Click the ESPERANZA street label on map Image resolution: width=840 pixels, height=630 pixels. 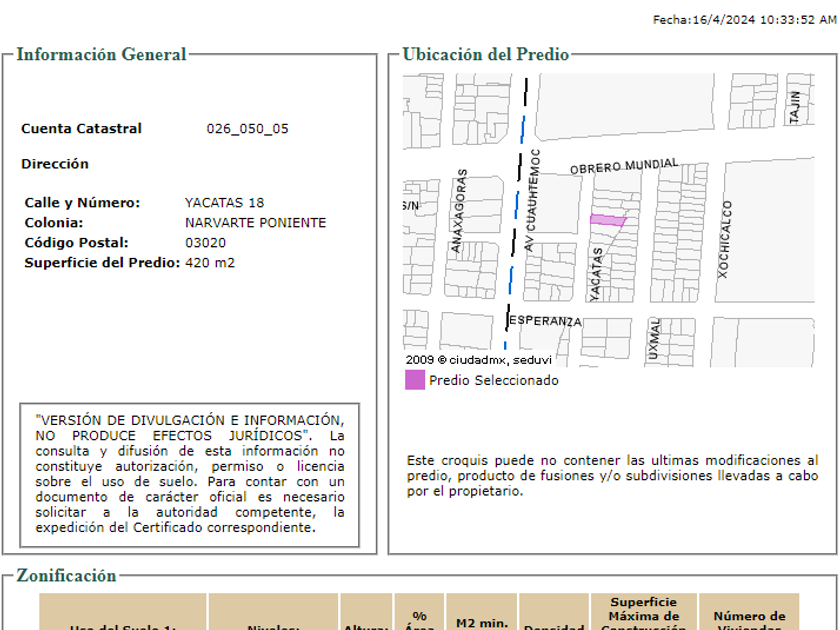point(545,321)
